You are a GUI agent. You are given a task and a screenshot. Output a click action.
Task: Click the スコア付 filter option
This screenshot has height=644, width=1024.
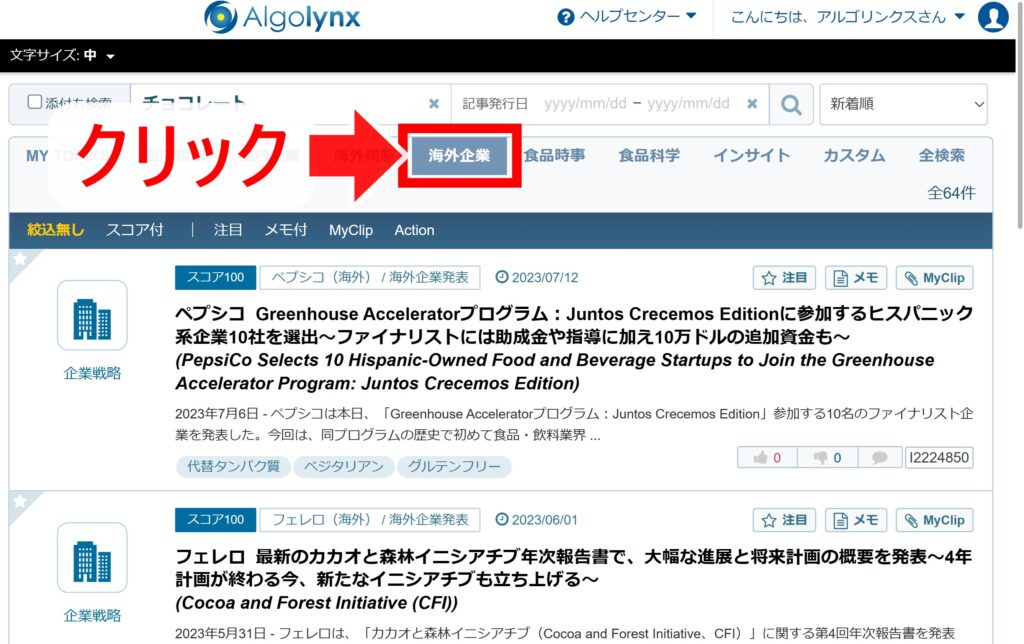click(x=135, y=230)
